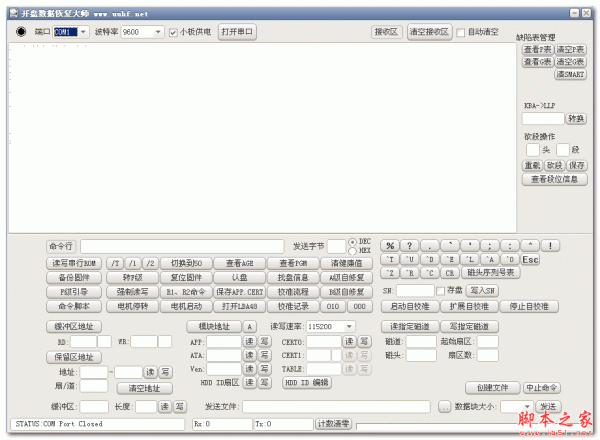This screenshot has height=440, width=600.
Task: Click the 清空P表 button
Action: (x=570, y=50)
